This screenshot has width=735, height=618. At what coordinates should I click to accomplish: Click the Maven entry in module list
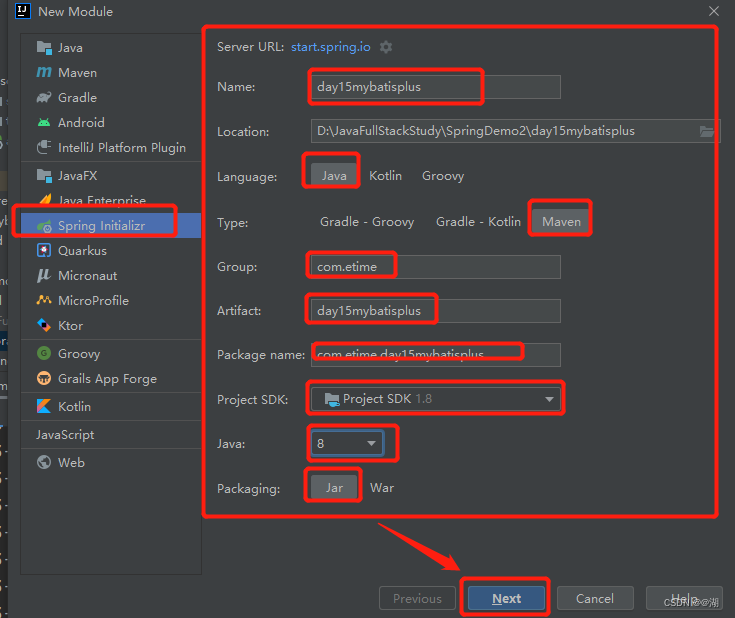click(x=111, y=73)
